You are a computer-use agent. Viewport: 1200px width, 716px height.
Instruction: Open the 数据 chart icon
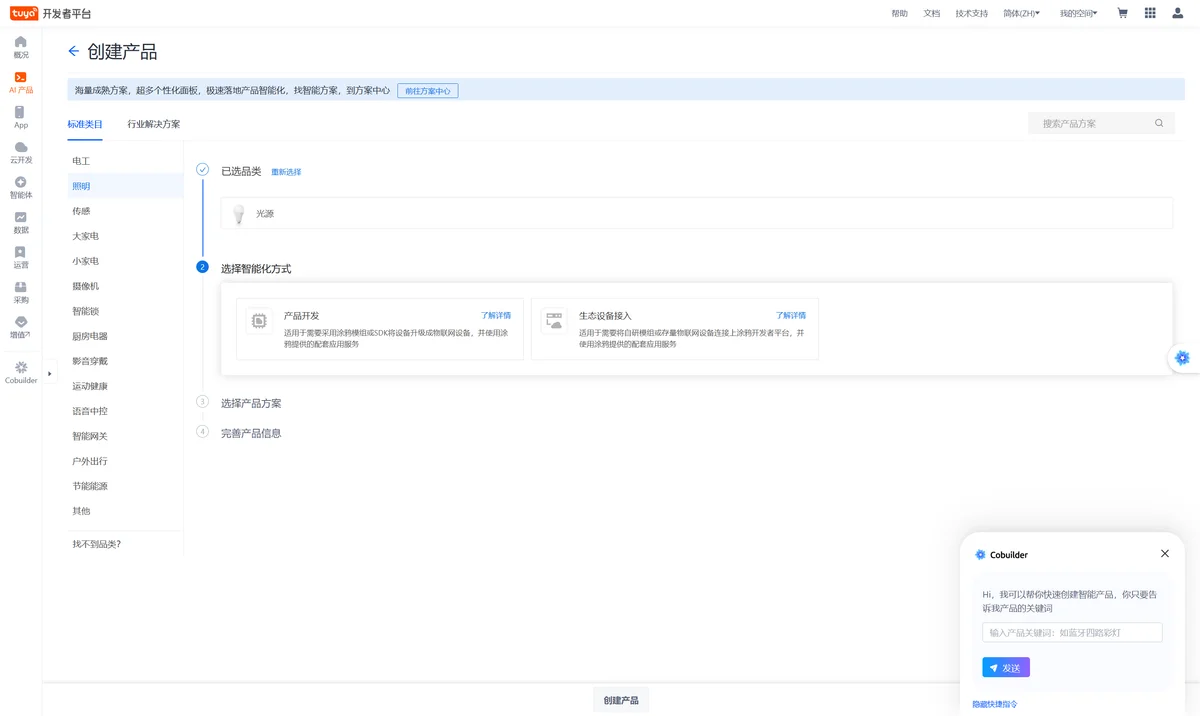click(x=21, y=217)
